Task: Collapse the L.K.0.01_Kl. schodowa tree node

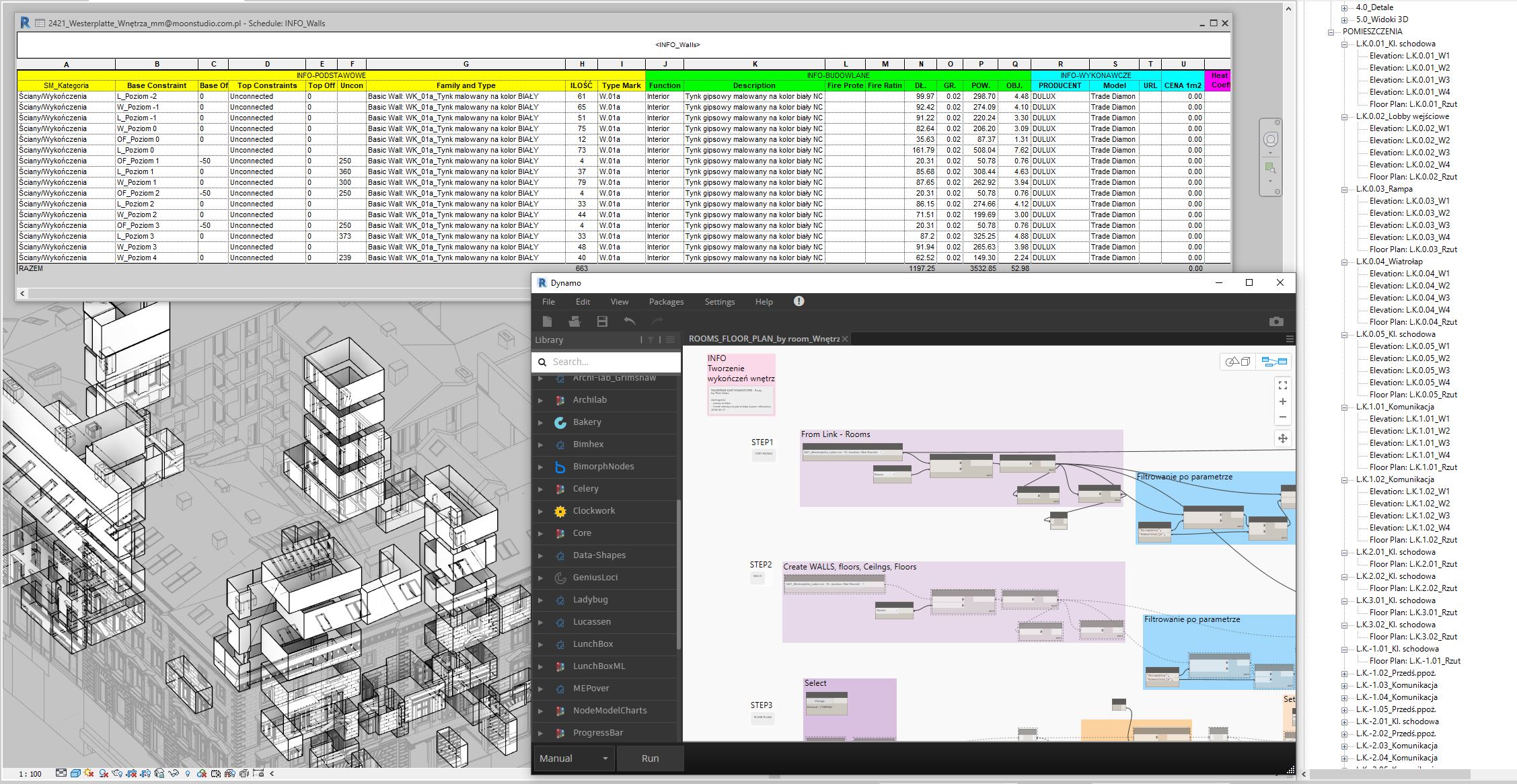Action: [1344, 44]
